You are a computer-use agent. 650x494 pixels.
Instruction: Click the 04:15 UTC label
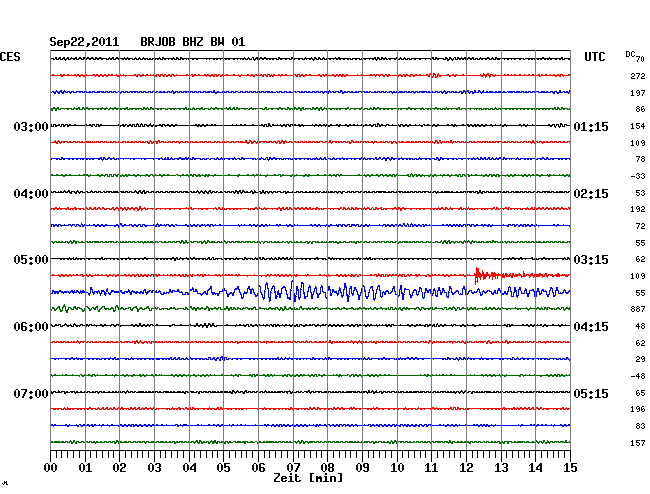591,327
